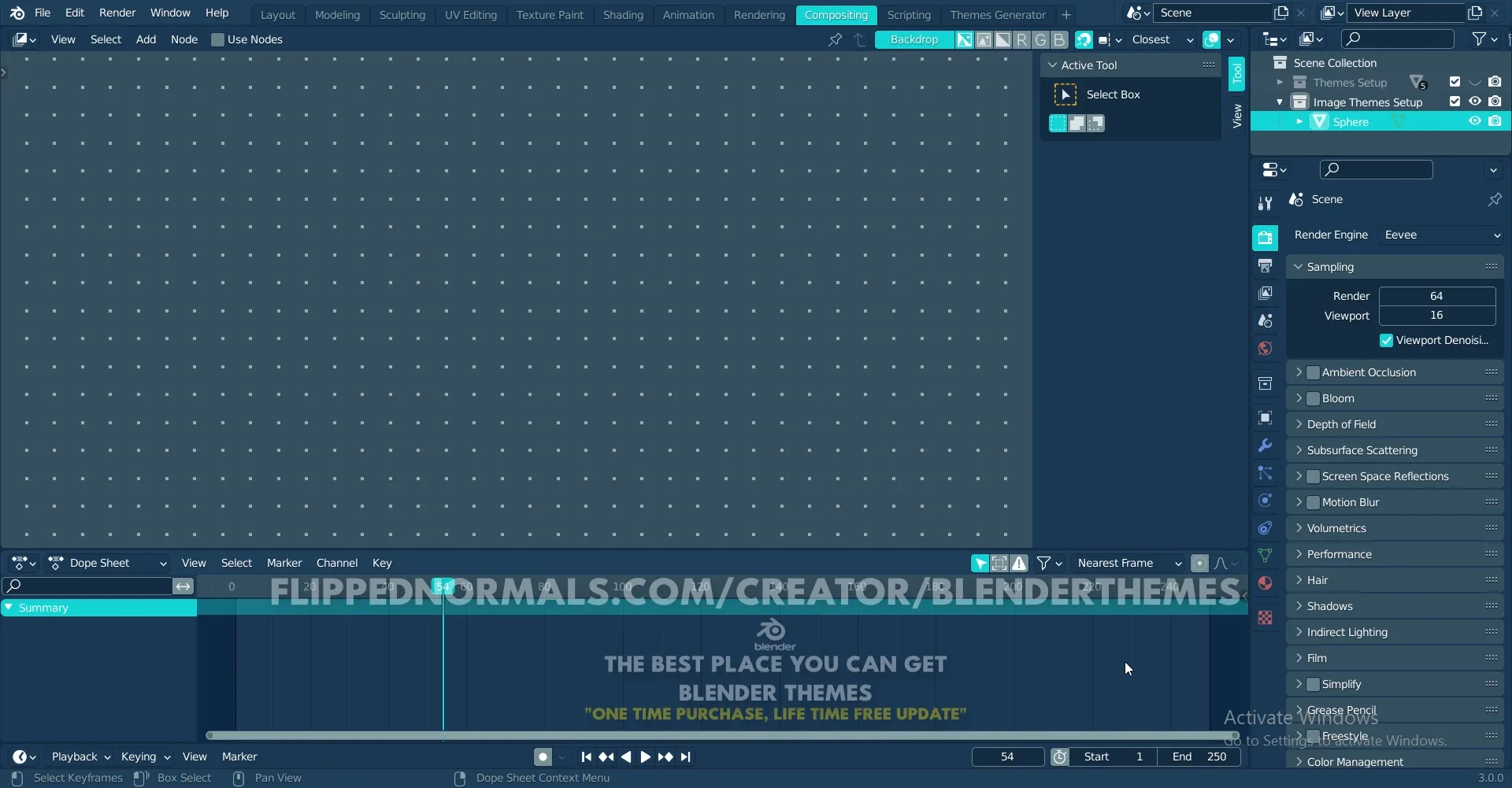The width and height of the screenshot is (1512, 788).
Task: Switch to Shading workspace tab
Action: [x=623, y=15]
